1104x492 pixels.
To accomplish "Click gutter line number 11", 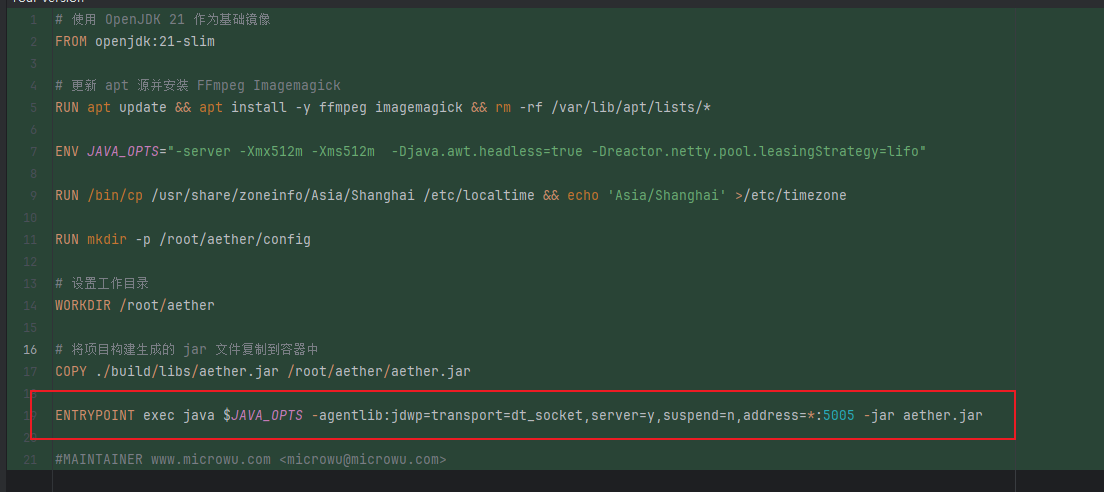I will click(x=30, y=239).
